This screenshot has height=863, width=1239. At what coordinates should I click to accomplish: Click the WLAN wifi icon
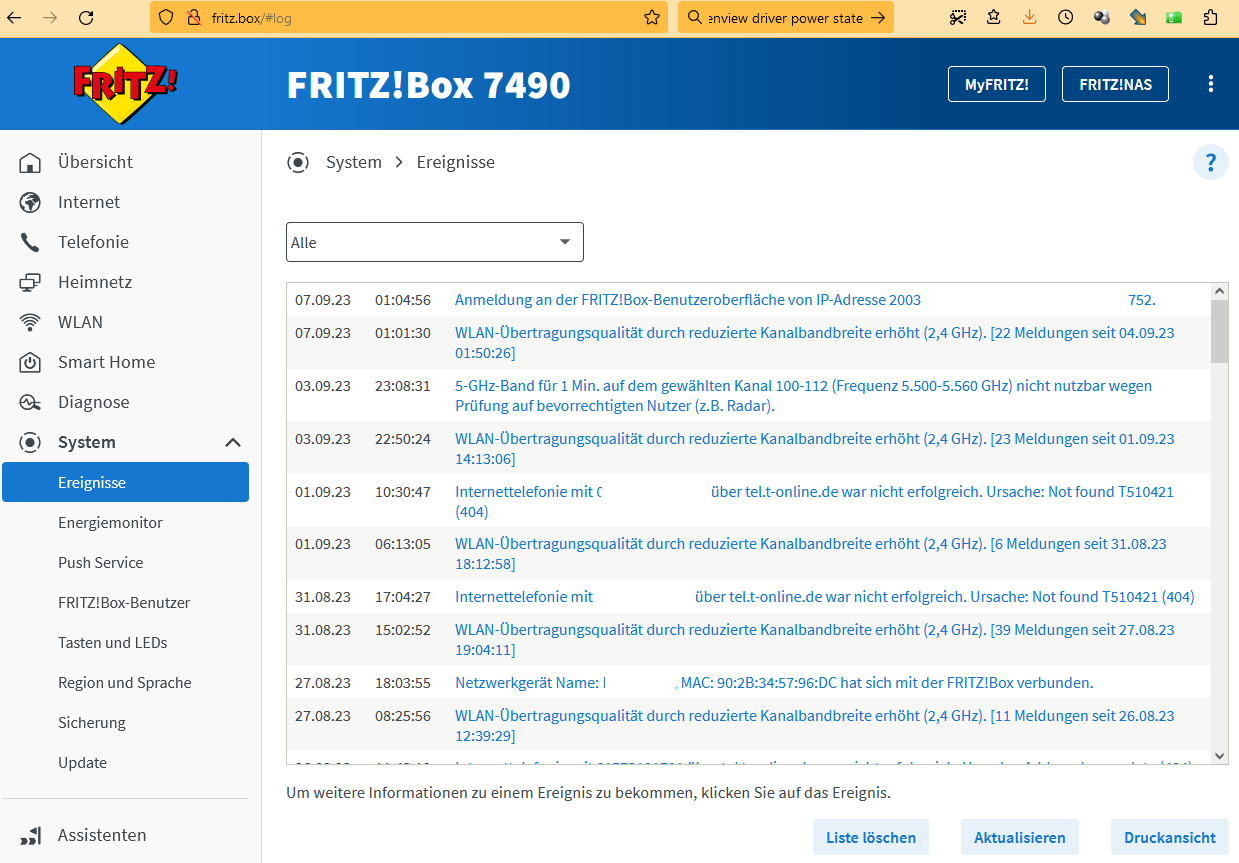coord(31,322)
